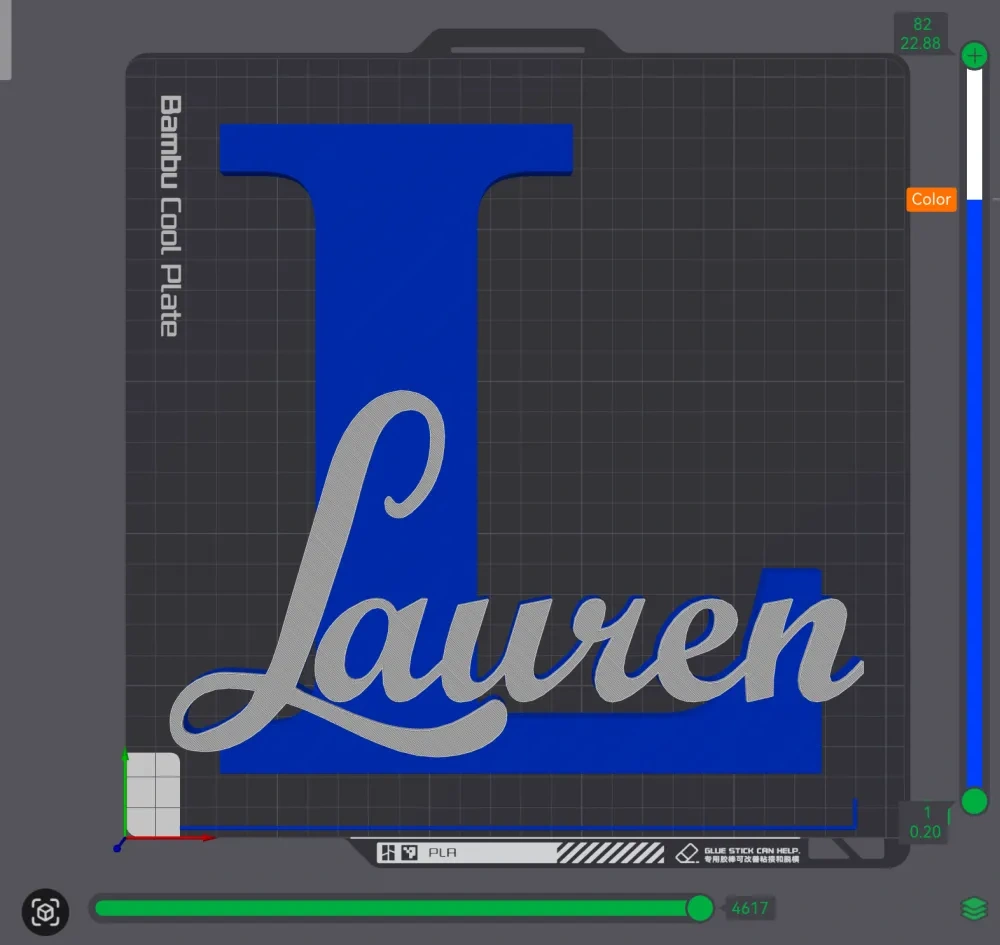Viewport: 1000px width, 945px height.
Task: Expand the 0.20 layer height label
Action: coord(926,829)
